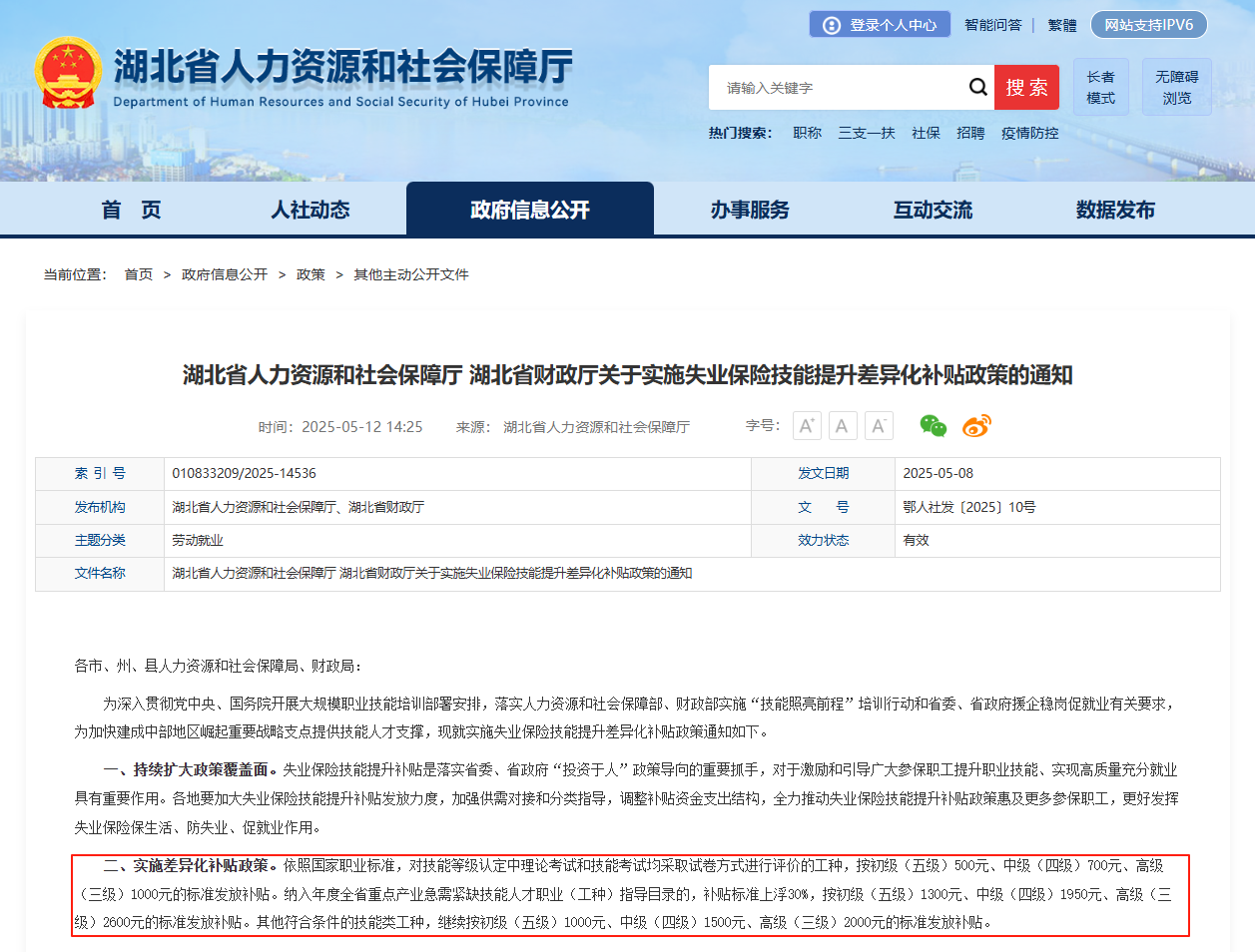This screenshot has width=1255, height=952.
Task: Open the 互动交流 navigation tab
Action: [933, 210]
